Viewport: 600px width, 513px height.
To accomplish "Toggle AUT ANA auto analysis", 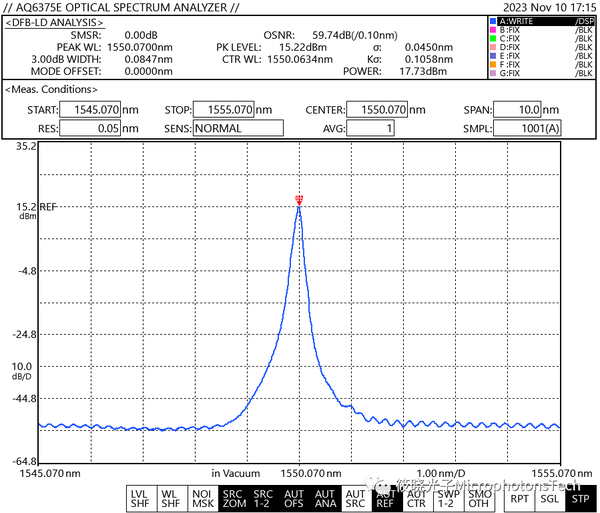I will [326, 498].
